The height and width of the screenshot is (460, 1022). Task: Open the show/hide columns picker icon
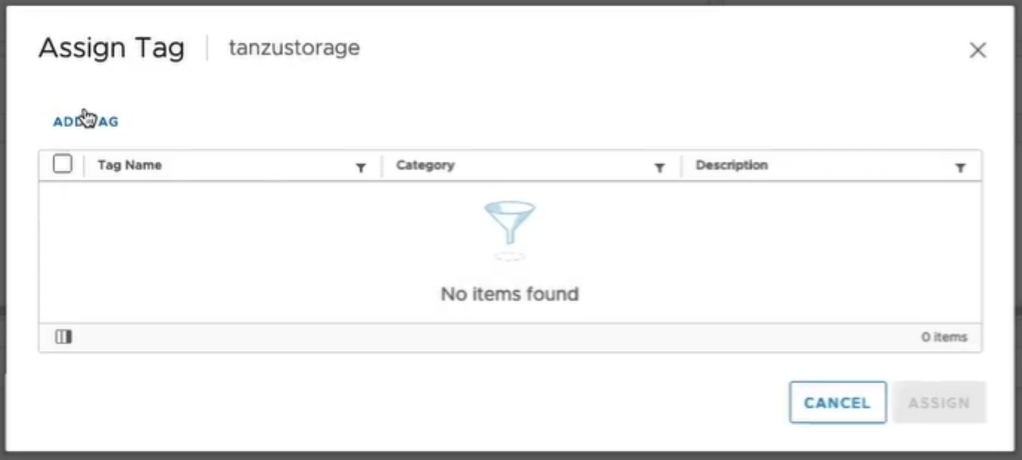pos(63,337)
